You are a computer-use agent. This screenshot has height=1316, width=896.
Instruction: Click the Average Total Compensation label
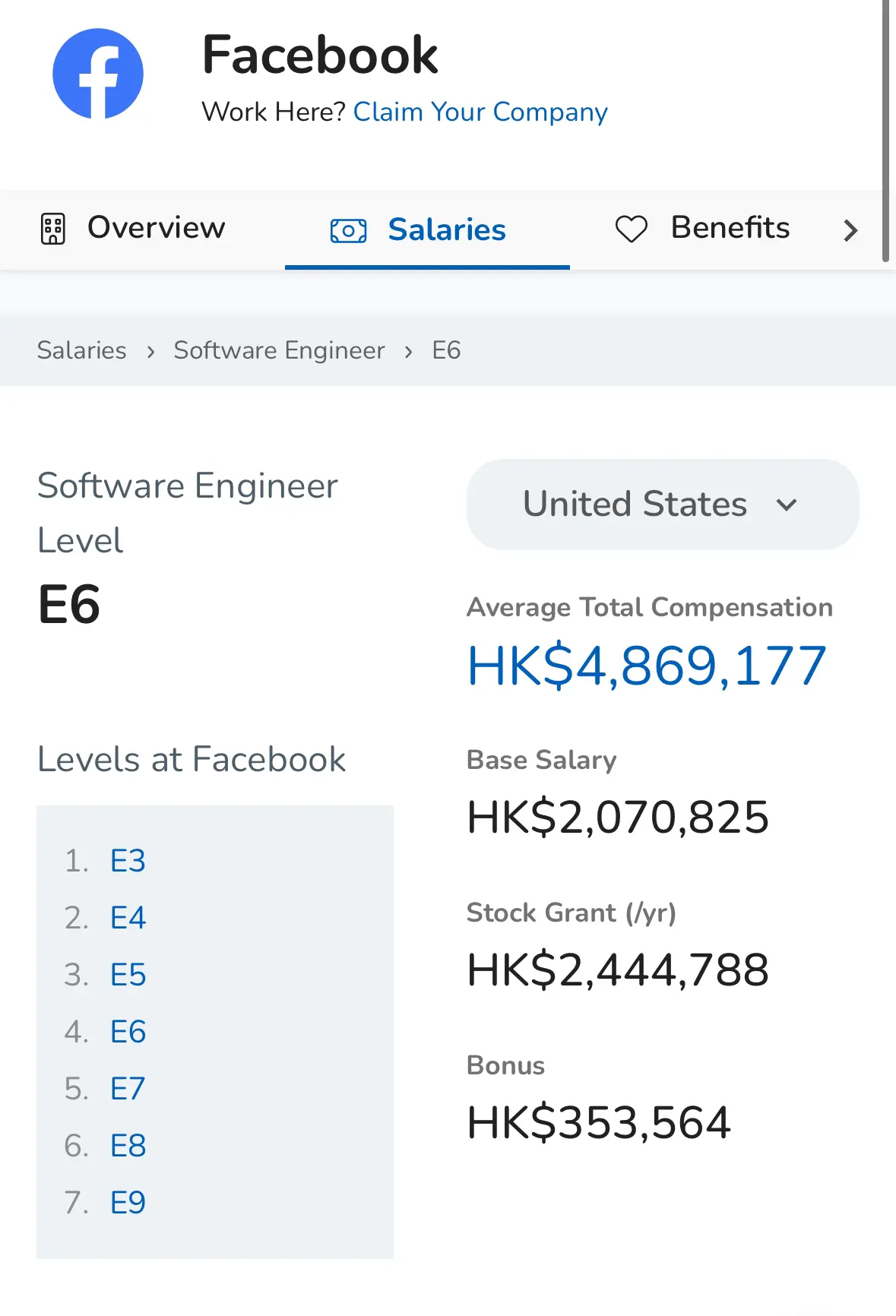pos(650,607)
